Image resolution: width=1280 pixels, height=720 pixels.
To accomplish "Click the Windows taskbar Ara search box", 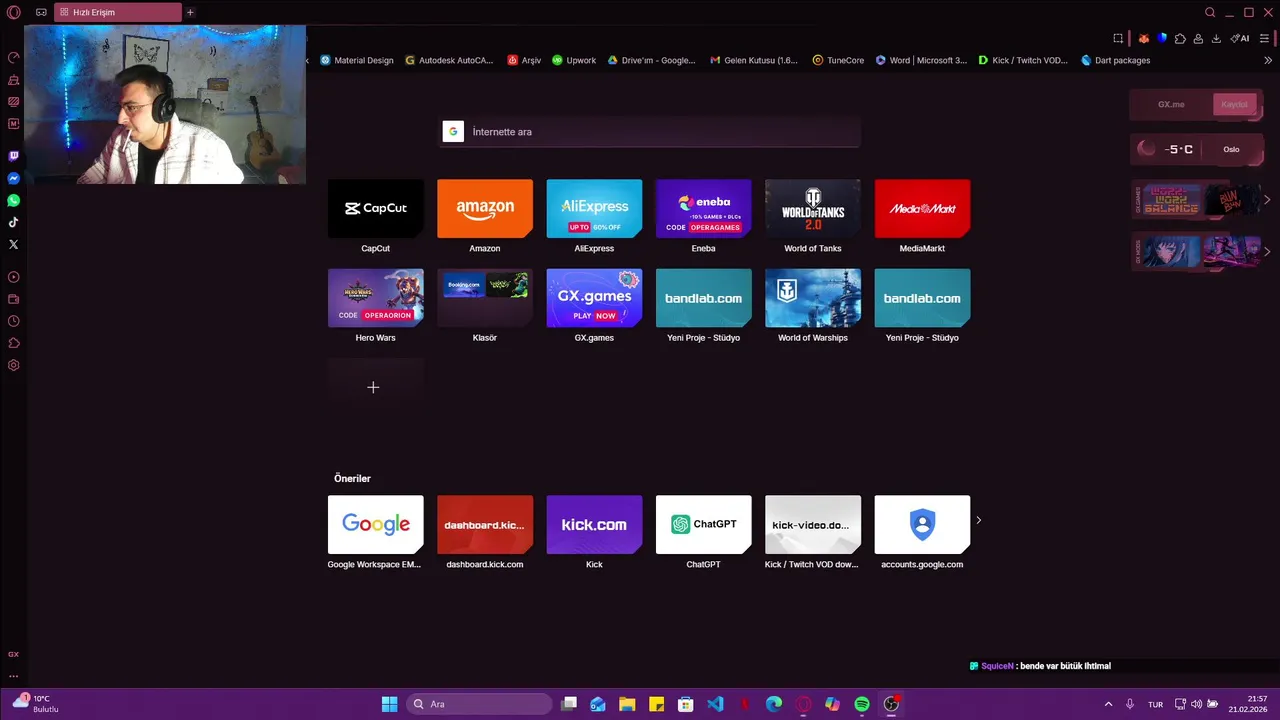I will (x=481, y=704).
